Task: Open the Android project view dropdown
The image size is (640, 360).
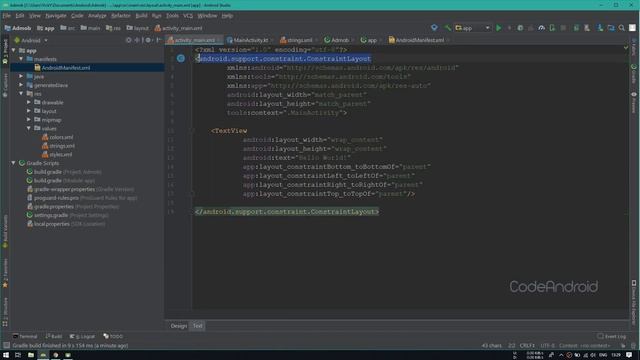Action: click(x=31, y=40)
